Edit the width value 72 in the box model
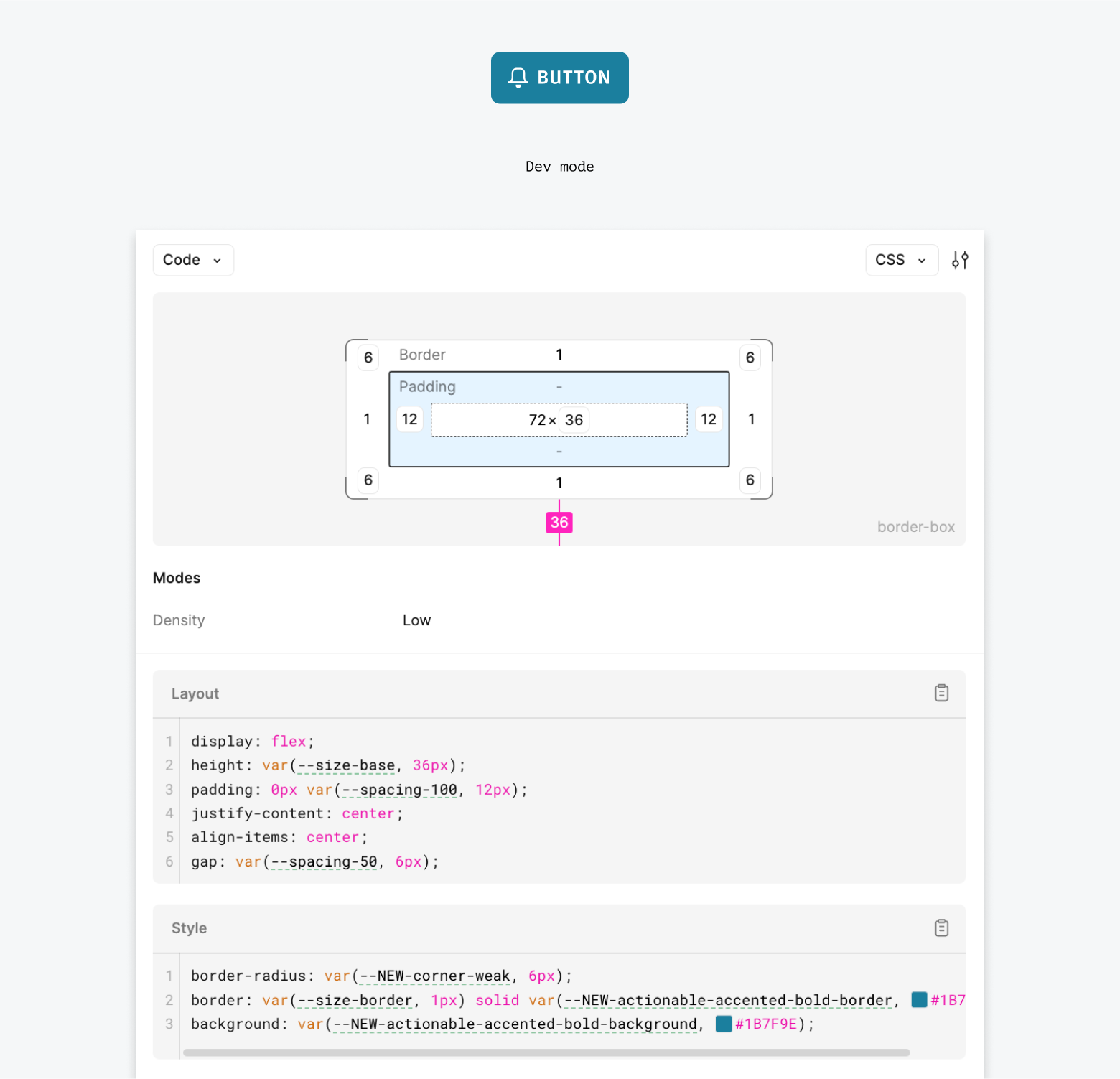 click(x=538, y=419)
